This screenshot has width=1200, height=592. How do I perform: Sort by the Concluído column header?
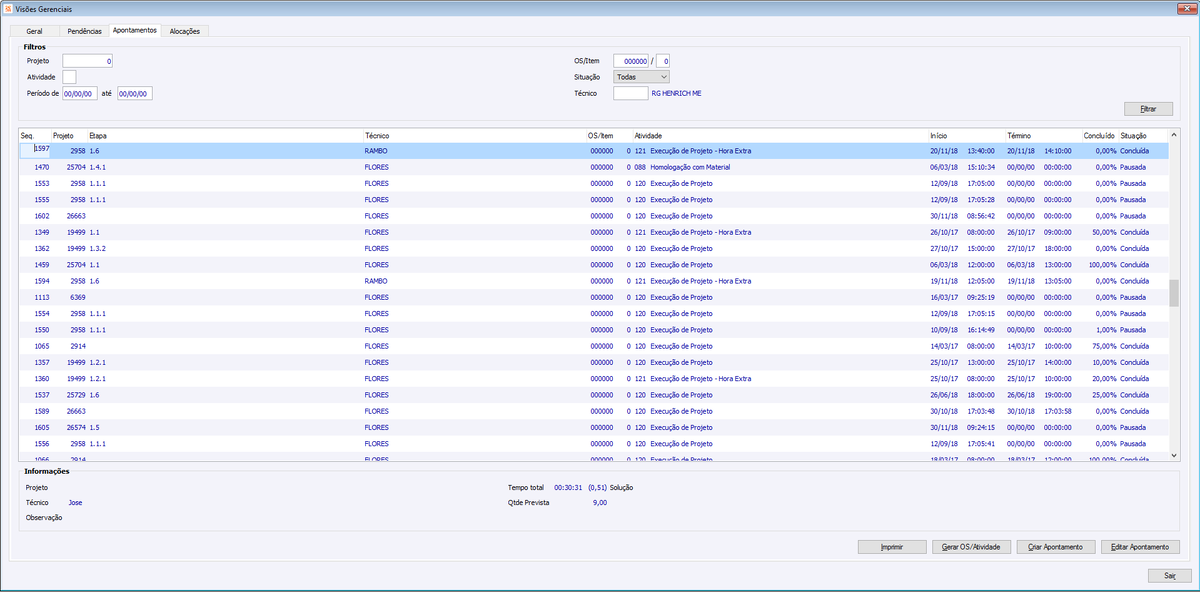pyautogui.click(x=1100, y=135)
